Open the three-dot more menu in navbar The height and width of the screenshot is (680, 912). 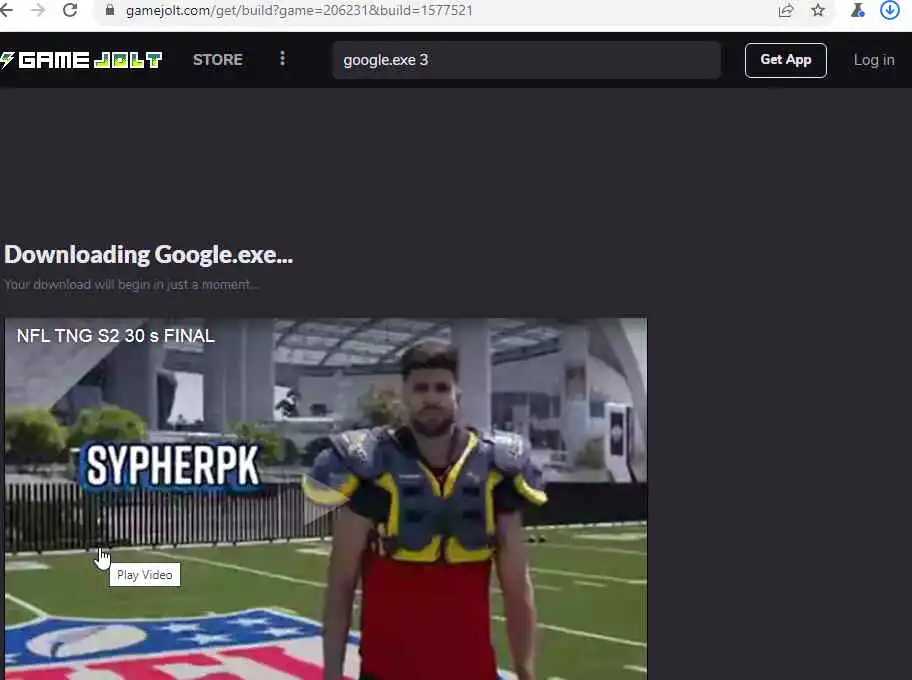[282, 59]
